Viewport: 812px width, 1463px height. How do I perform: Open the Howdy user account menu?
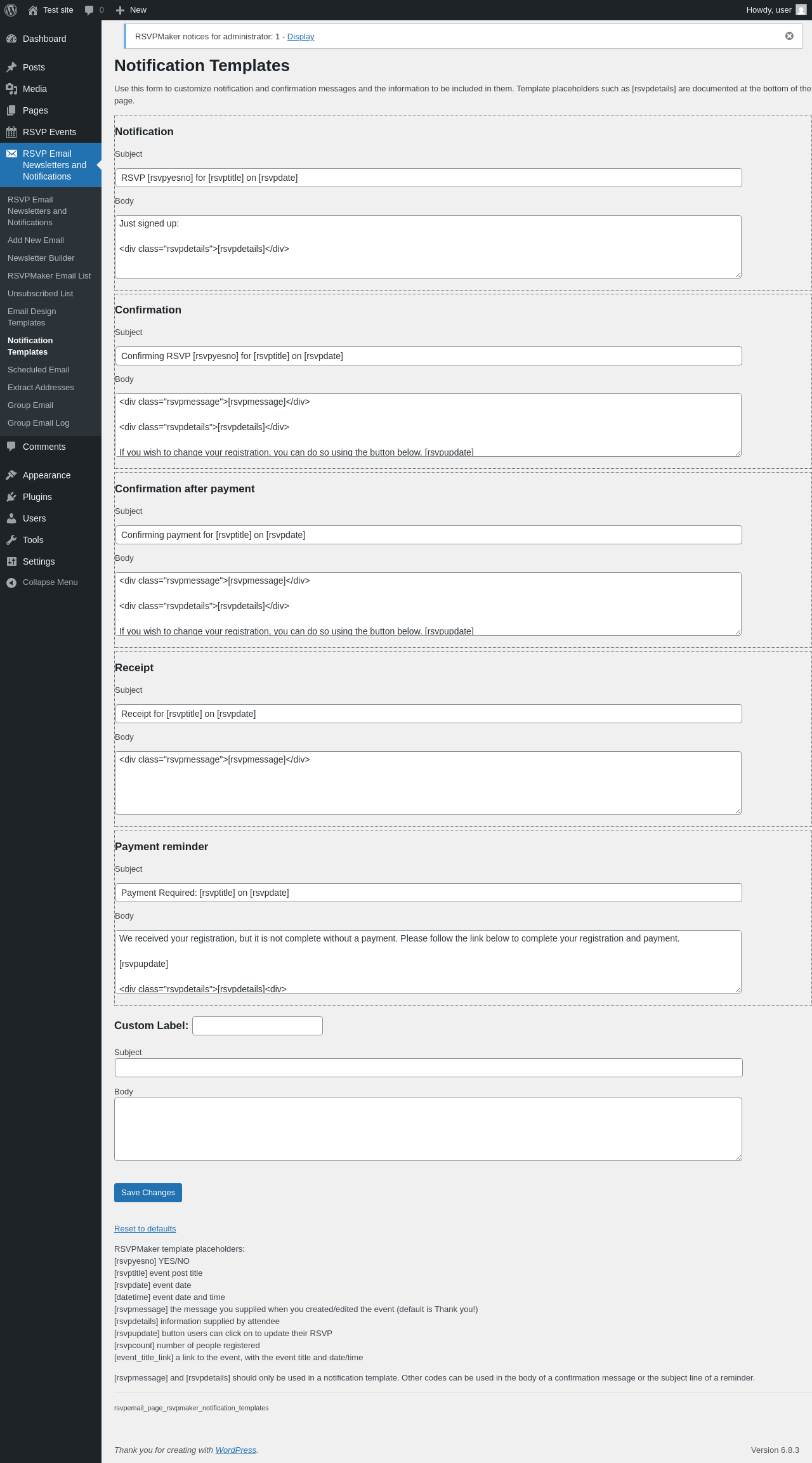775,10
